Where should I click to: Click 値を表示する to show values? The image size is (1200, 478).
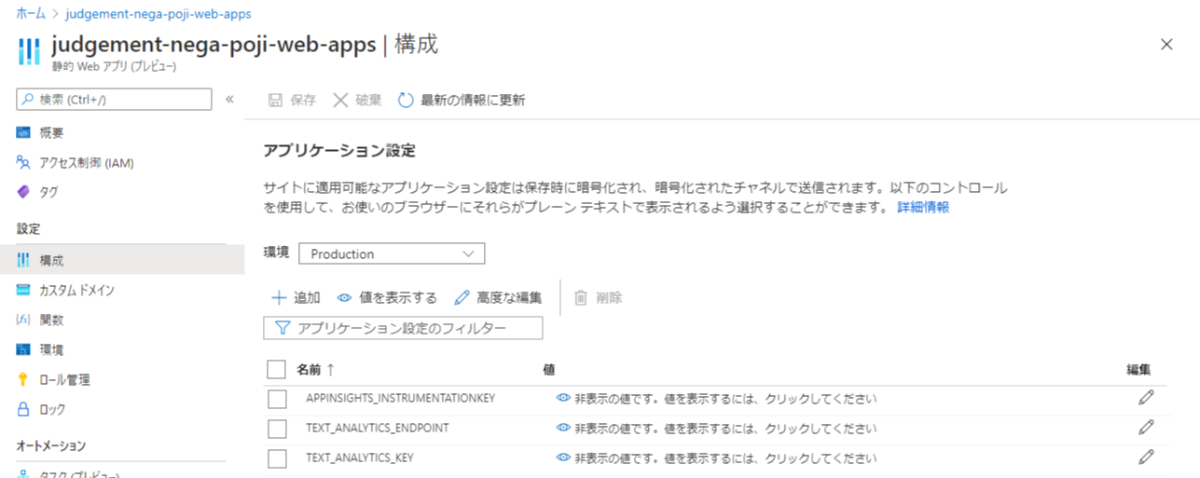tap(387, 297)
